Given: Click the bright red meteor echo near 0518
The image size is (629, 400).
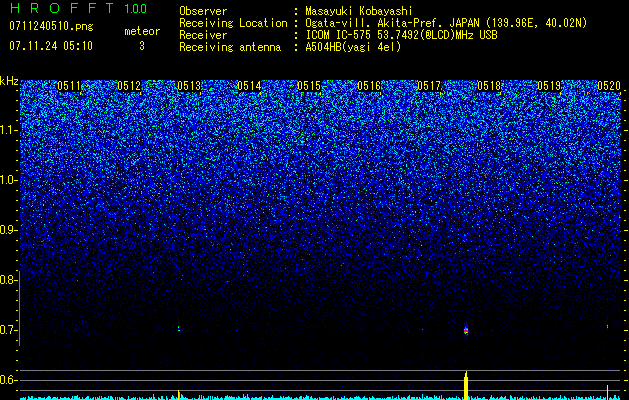Looking at the screenshot, I should click(x=466, y=331).
